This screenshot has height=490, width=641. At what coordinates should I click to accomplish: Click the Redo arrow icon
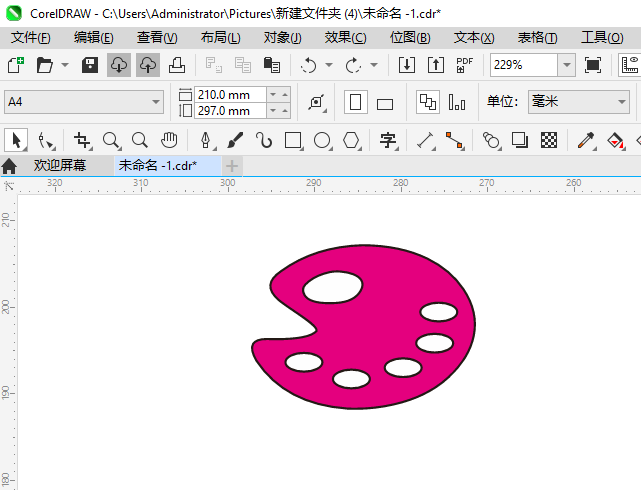tap(353, 65)
